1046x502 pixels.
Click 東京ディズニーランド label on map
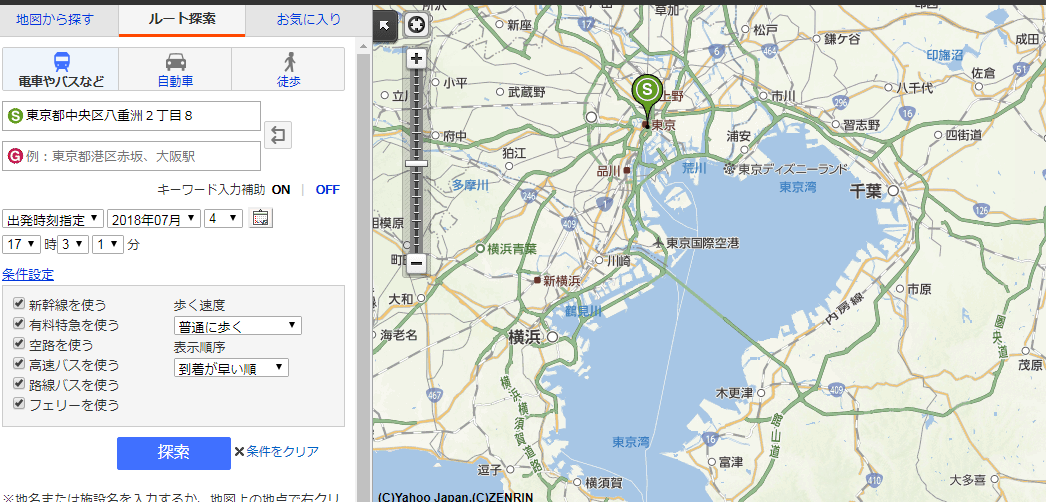pyautogui.click(x=795, y=169)
